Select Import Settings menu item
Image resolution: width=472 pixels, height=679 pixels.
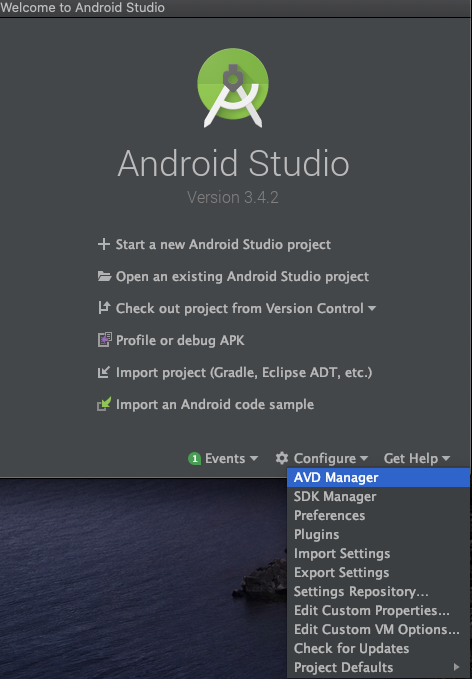point(378,553)
